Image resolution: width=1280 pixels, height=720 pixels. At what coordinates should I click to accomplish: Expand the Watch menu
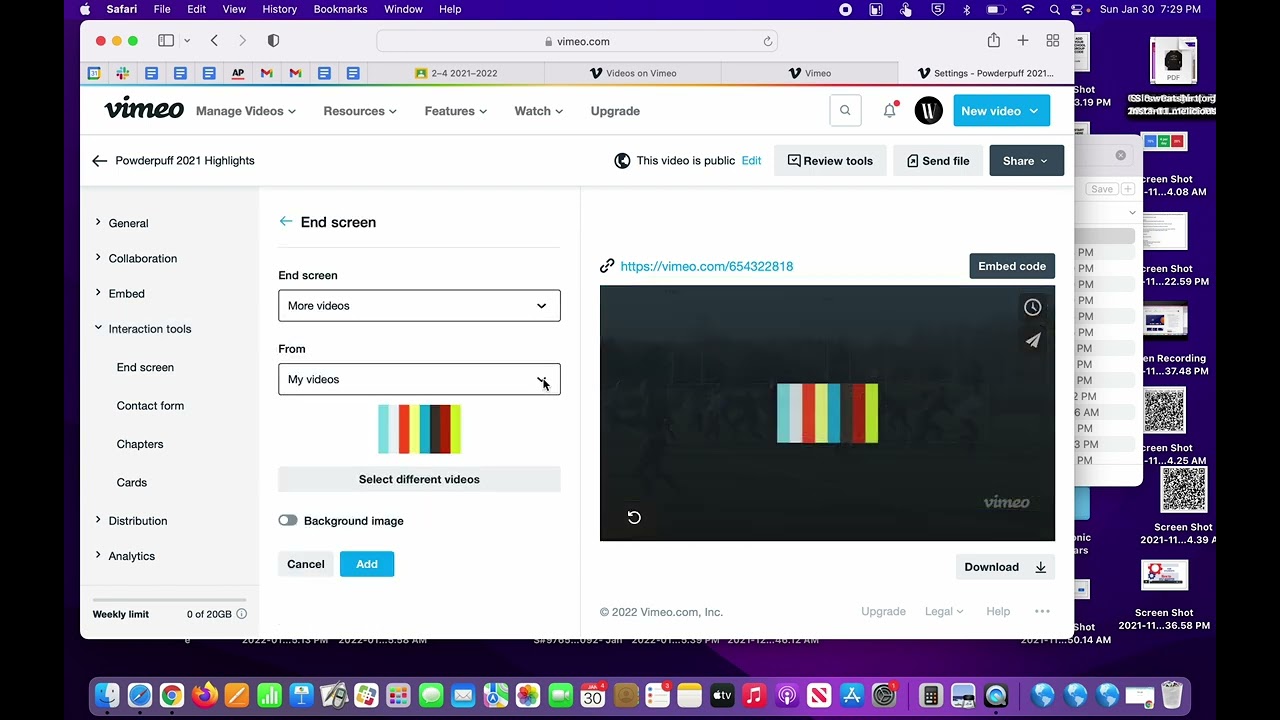click(539, 111)
